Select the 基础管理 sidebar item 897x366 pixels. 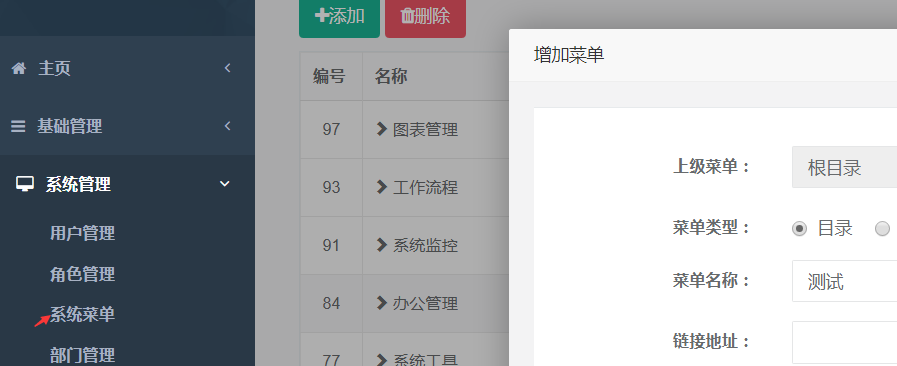[x=127, y=126]
